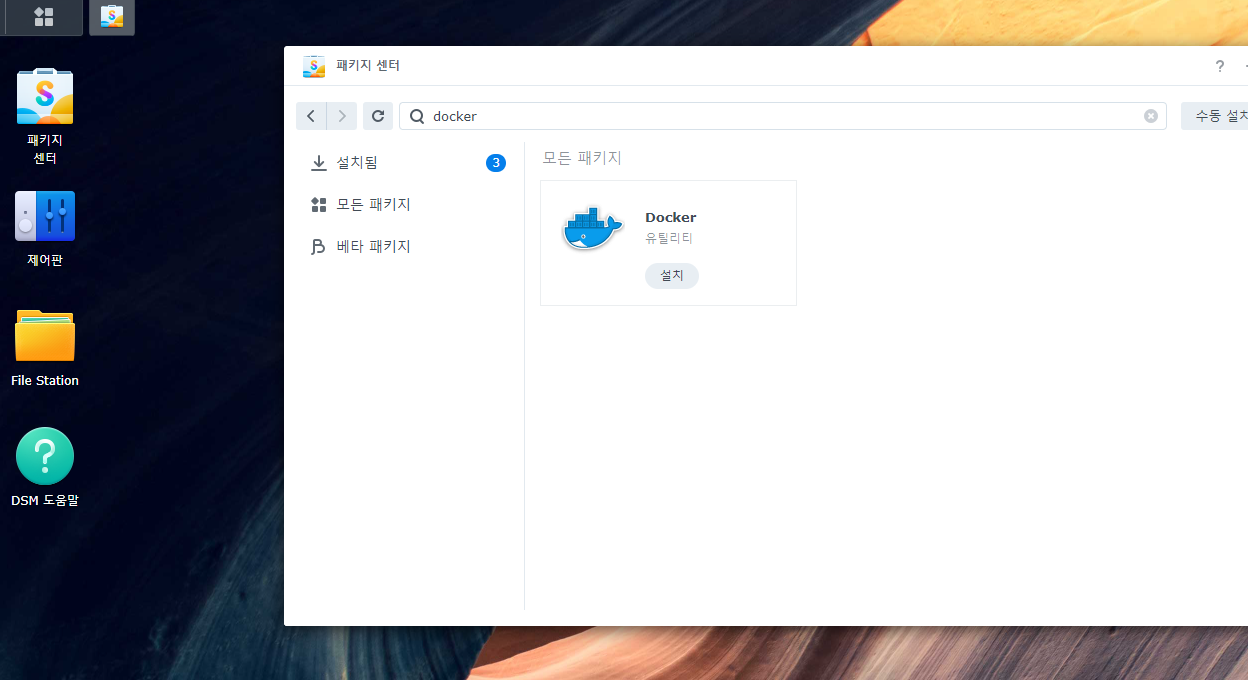Go forward with the right arrow button
This screenshot has height=680, width=1248.
point(342,116)
